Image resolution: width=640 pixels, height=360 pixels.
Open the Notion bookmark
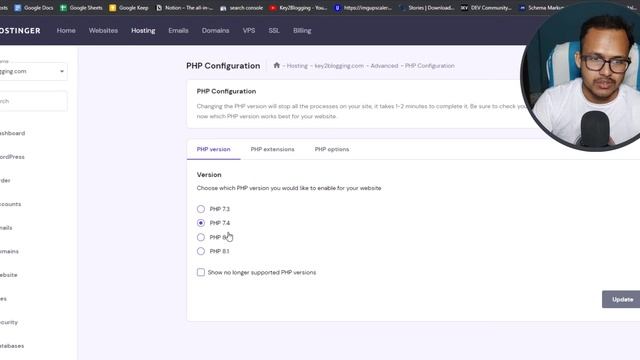(x=184, y=8)
